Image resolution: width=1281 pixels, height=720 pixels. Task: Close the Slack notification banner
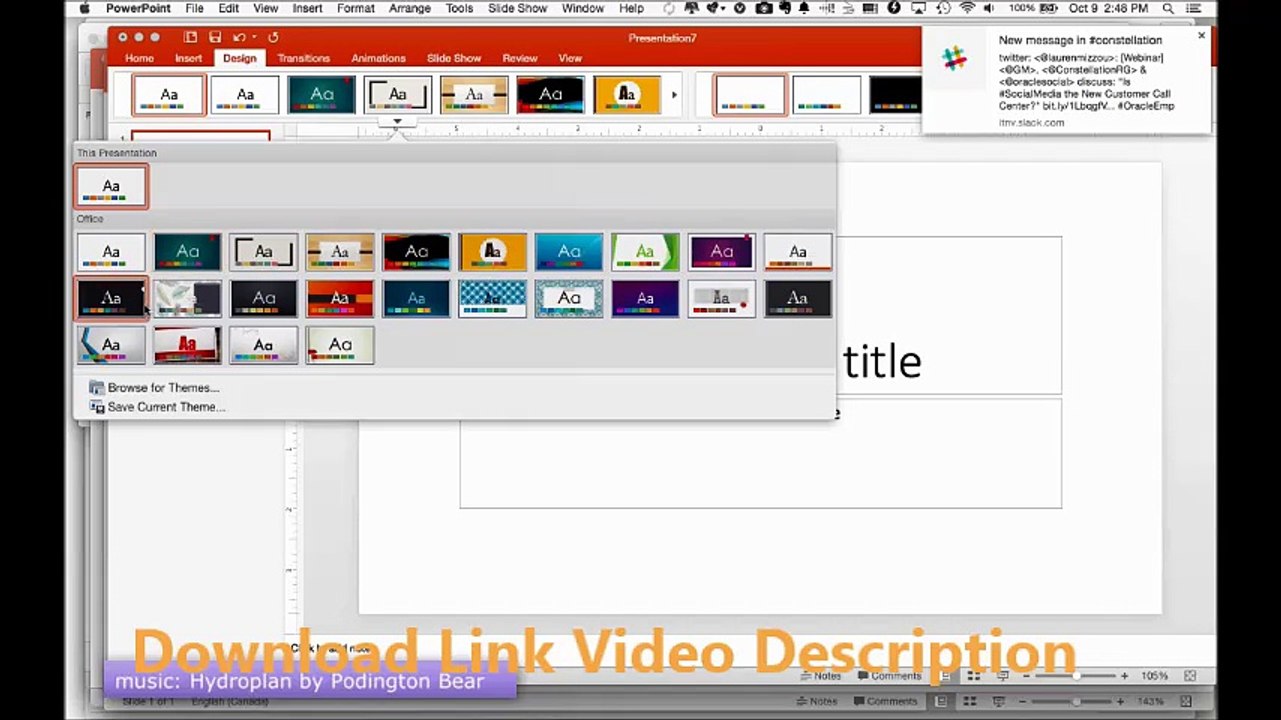[1202, 36]
